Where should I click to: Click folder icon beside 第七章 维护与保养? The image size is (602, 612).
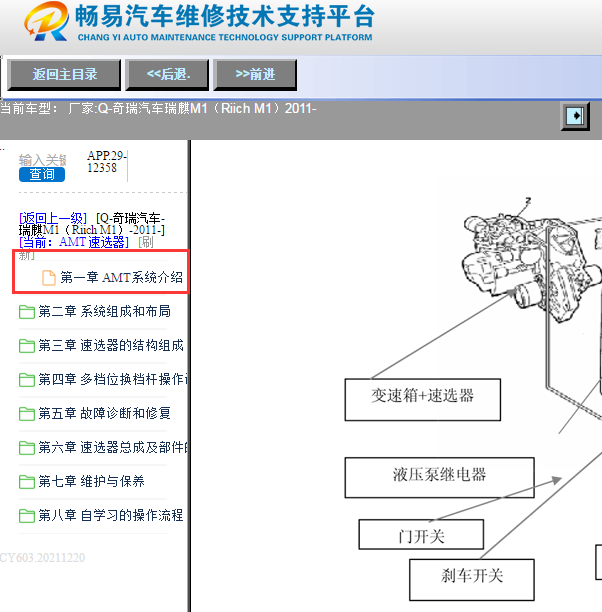tap(27, 482)
